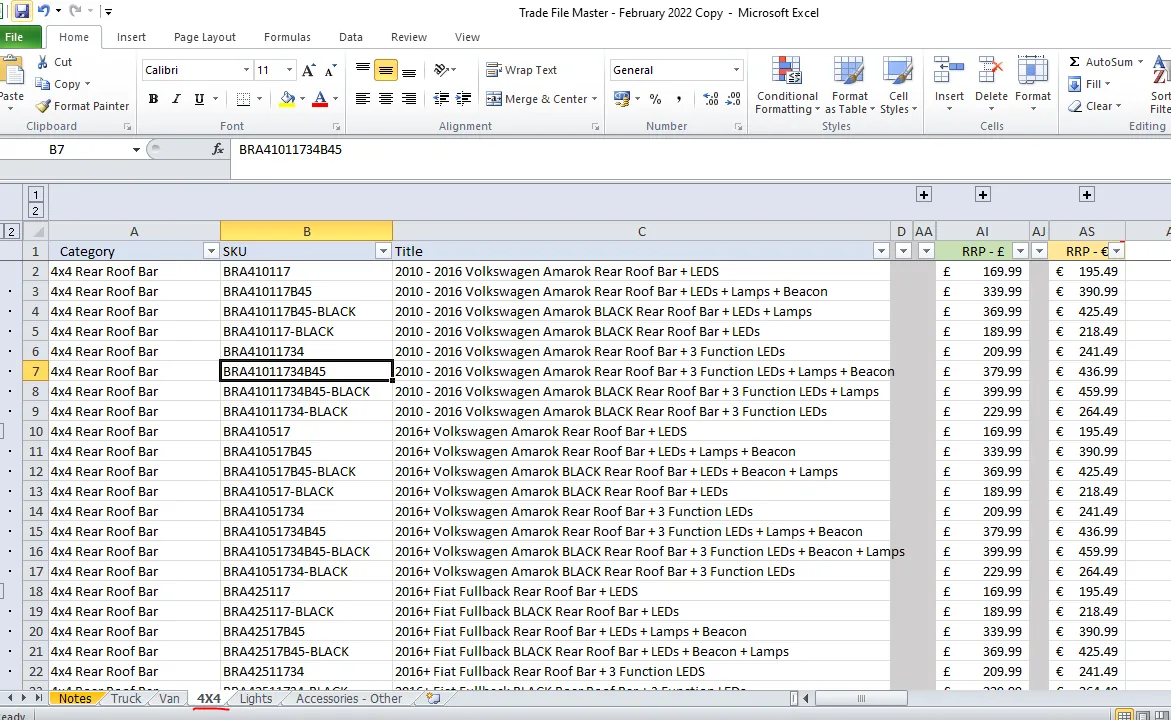
Task: Open Cell Styles gallery
Action: [898, 86]
